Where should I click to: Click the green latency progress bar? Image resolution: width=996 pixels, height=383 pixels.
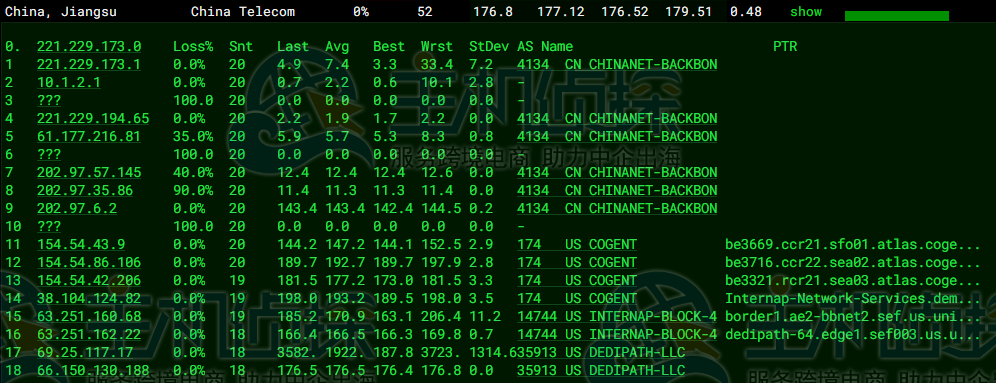point(896,16)
